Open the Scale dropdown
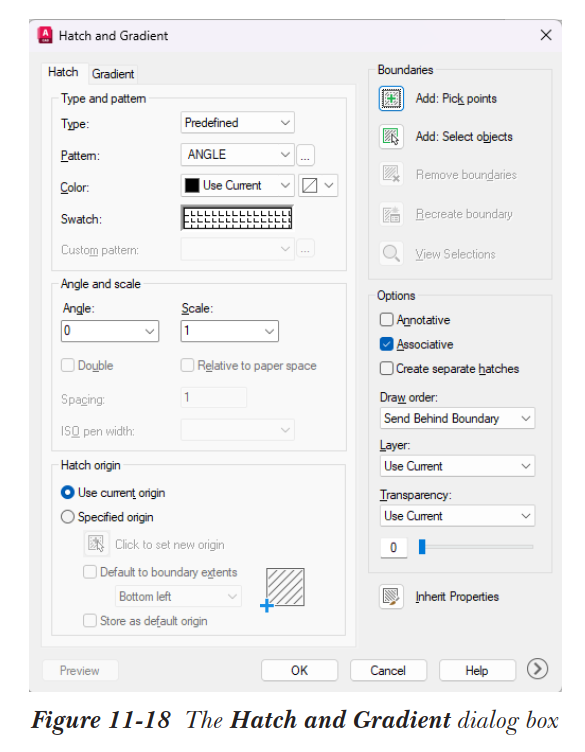This screenshot has height=752, width=585. [x=230, y=331]
